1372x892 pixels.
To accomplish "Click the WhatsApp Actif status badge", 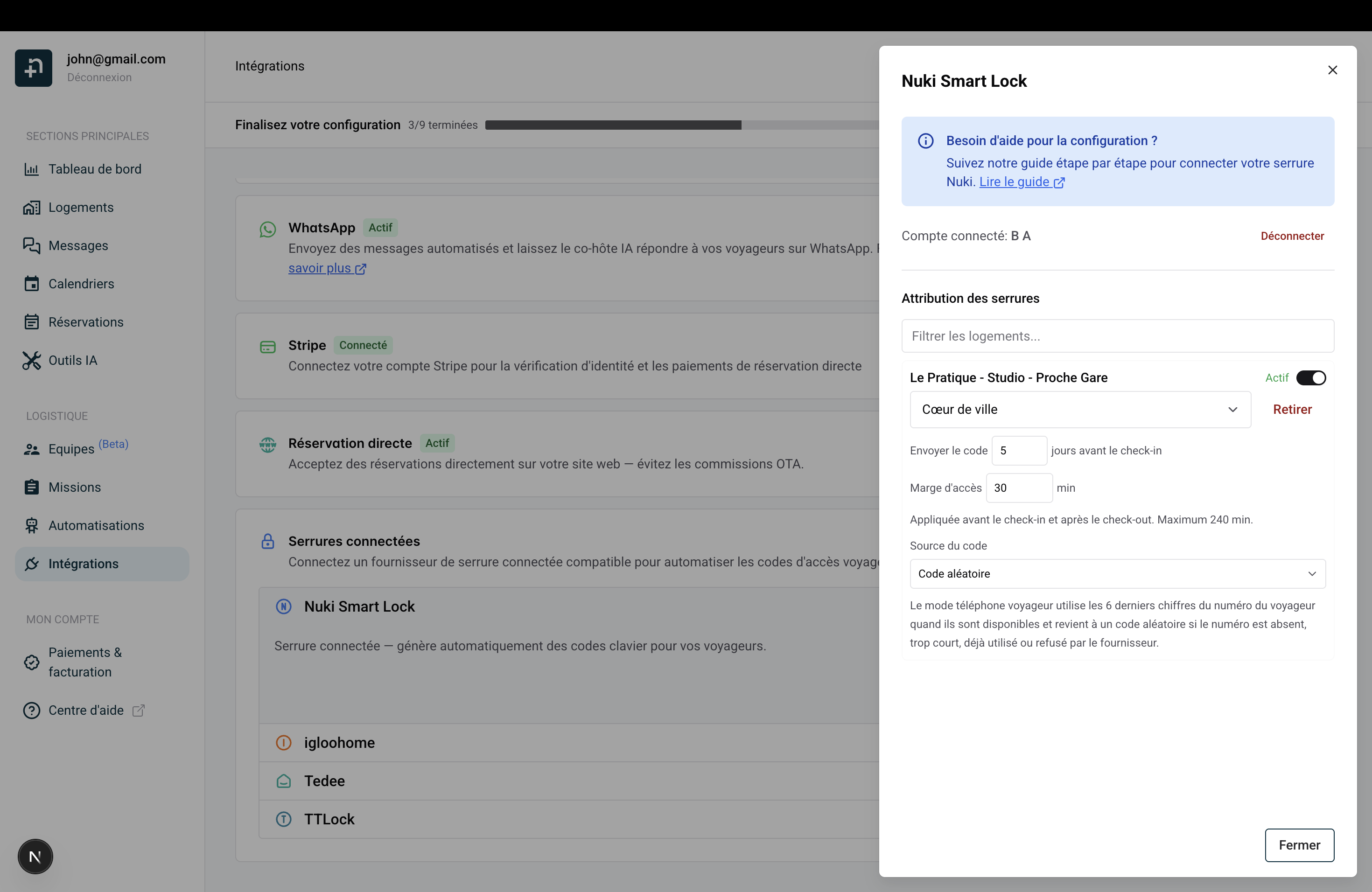I will pyautogui.click(x=380, y=228).
